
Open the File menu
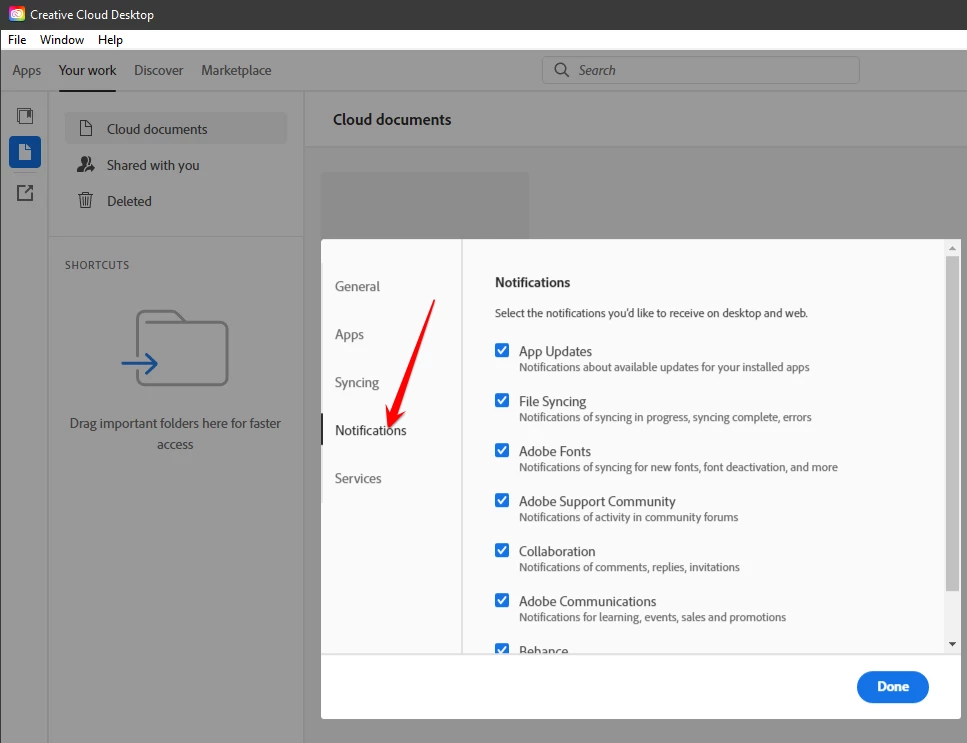pyautogui.click(x=17, y=39)
